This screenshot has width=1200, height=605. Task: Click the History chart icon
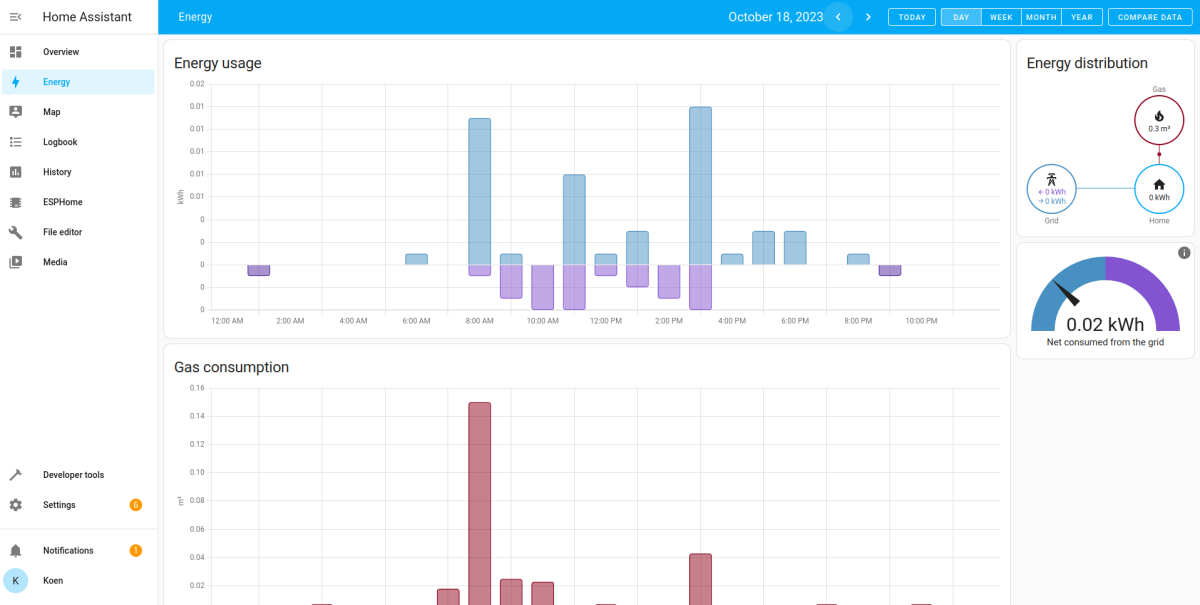(16, 172)
